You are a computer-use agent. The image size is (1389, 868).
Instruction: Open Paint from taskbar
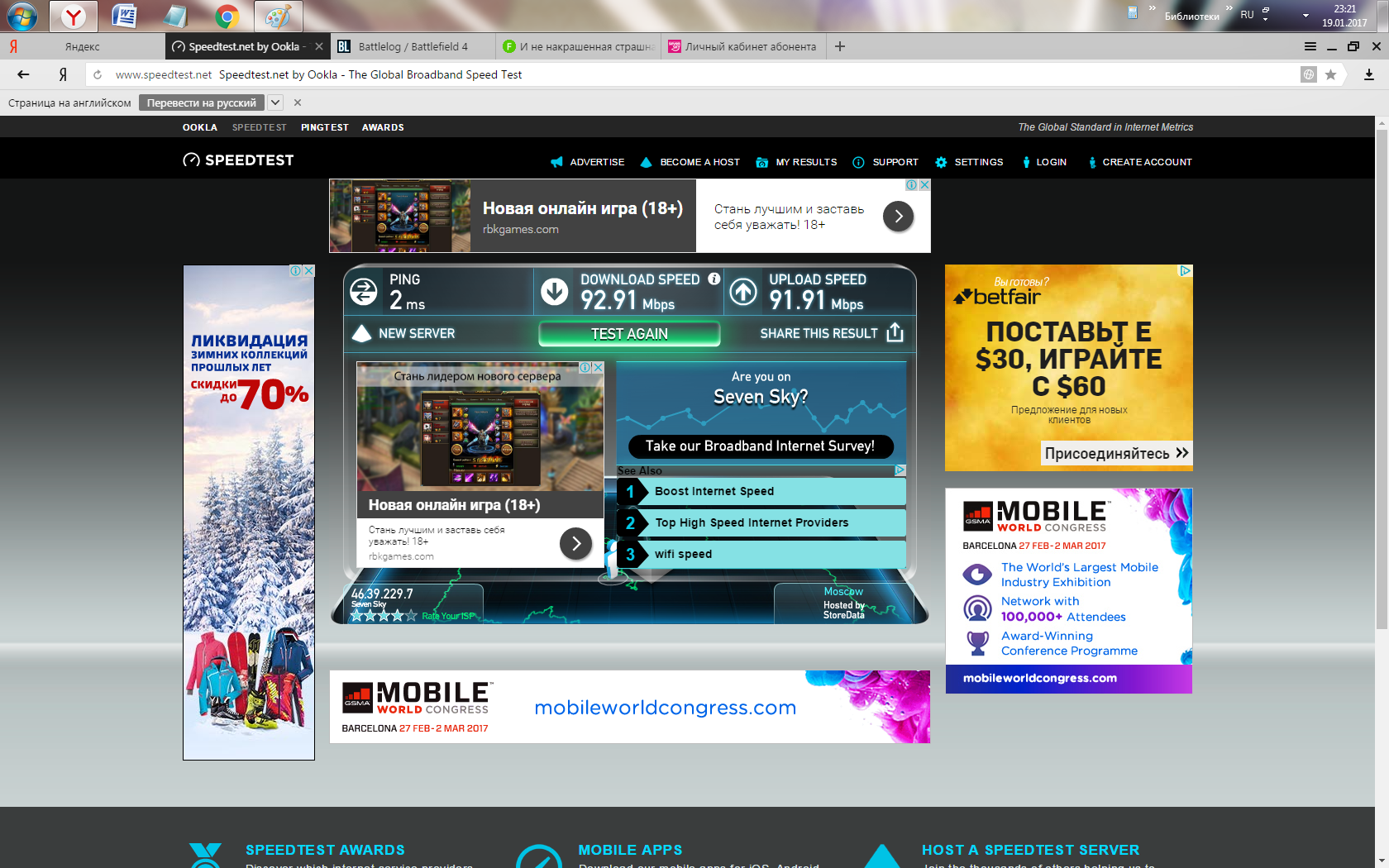click(x=278, y=16)
